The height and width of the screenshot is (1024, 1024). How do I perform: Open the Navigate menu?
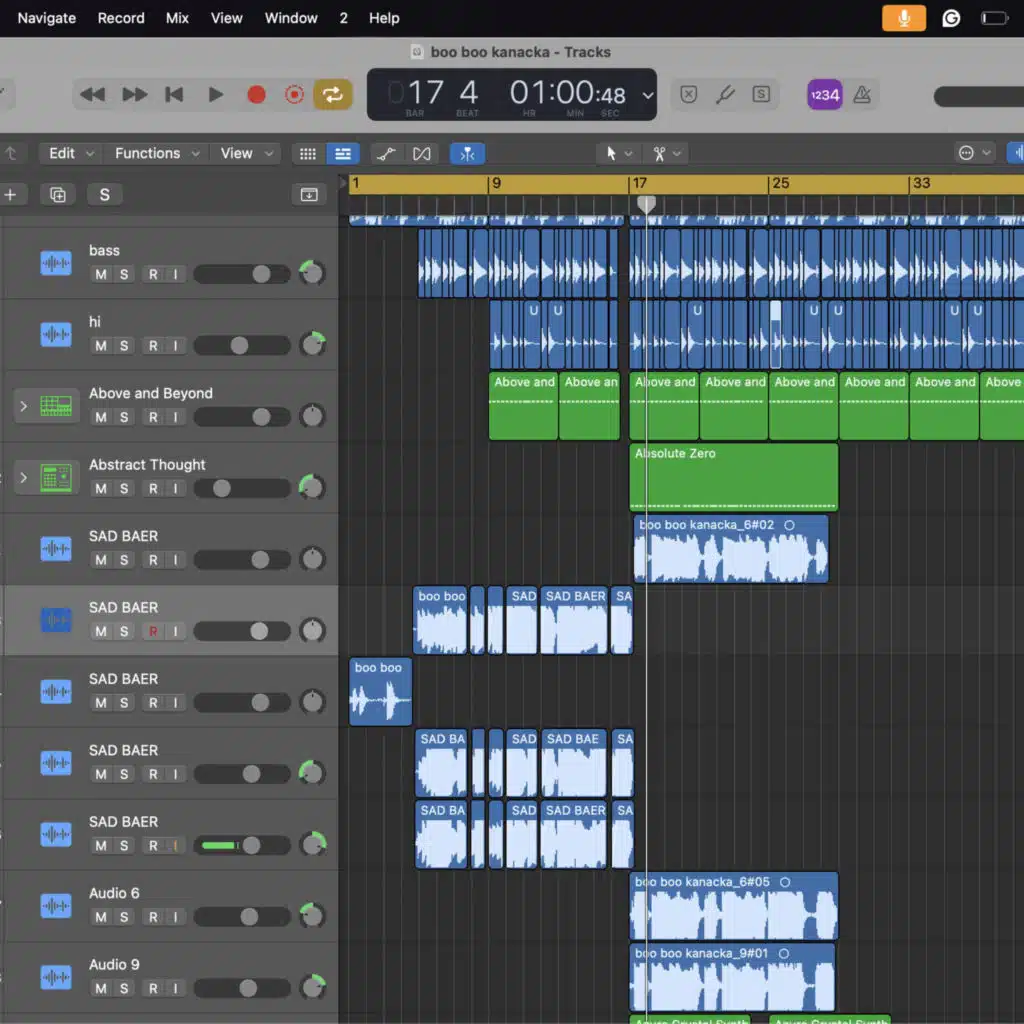click(x=46, y=18)
